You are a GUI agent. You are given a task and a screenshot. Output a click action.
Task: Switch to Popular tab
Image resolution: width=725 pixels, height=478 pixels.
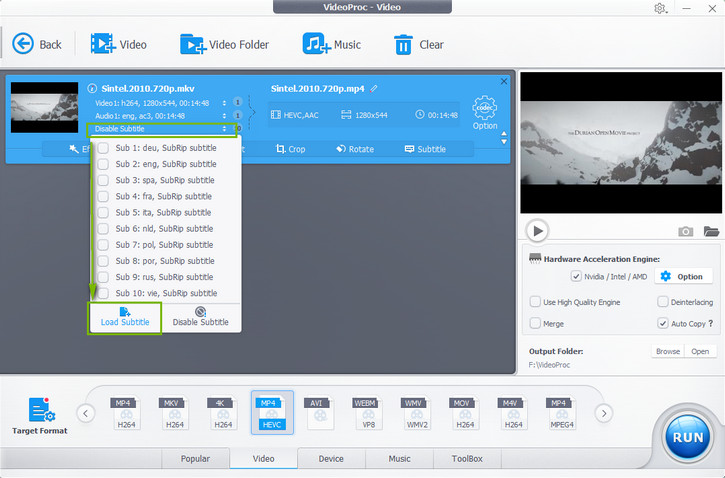click(195, 458)
